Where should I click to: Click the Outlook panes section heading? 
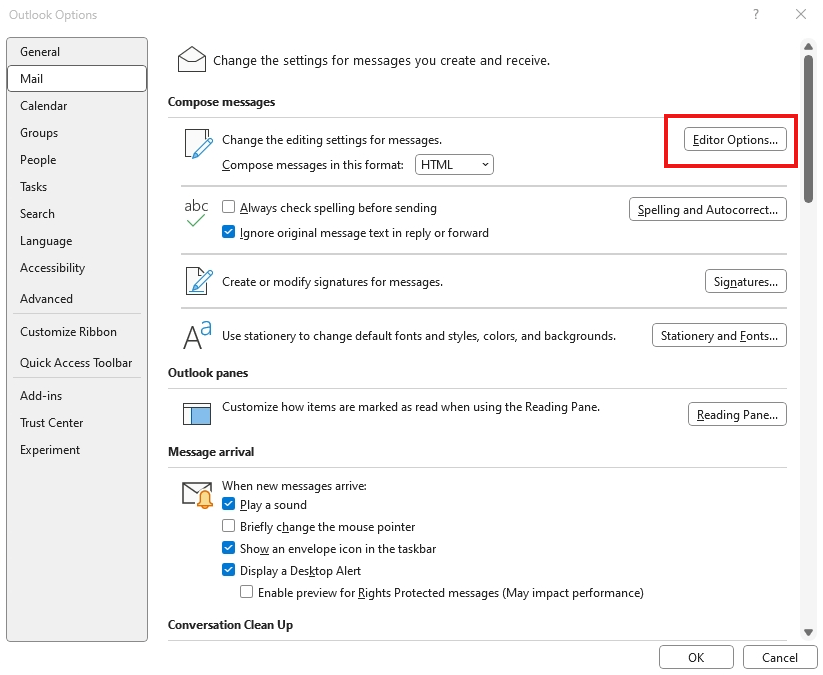tap(208, 373)
